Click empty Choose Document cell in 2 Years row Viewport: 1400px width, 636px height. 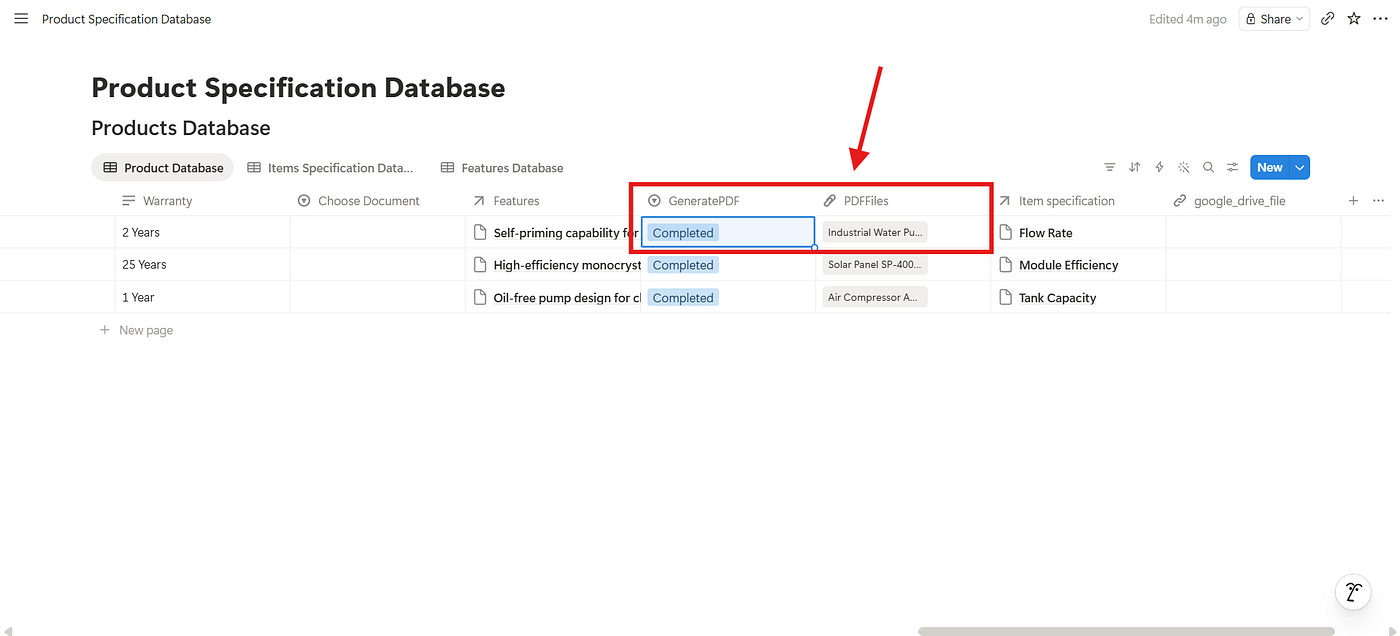pyautogui.click(x=378, y=232)
